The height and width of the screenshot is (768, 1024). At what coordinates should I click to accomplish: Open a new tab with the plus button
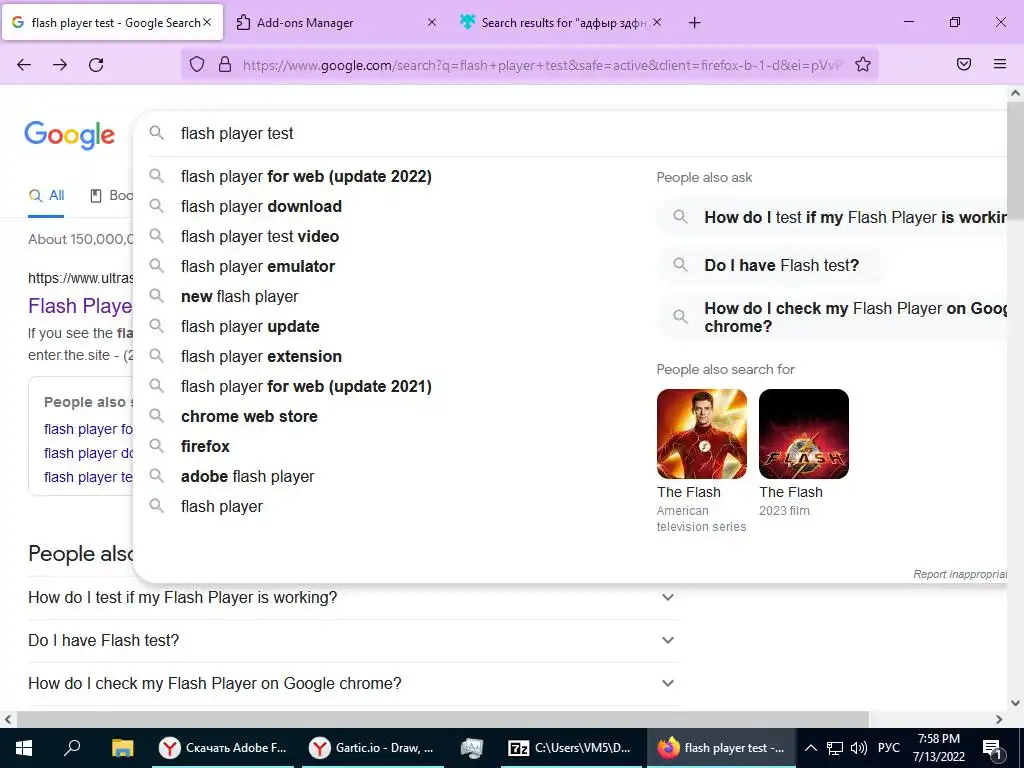pyautogui.click(x=695, y=23)
